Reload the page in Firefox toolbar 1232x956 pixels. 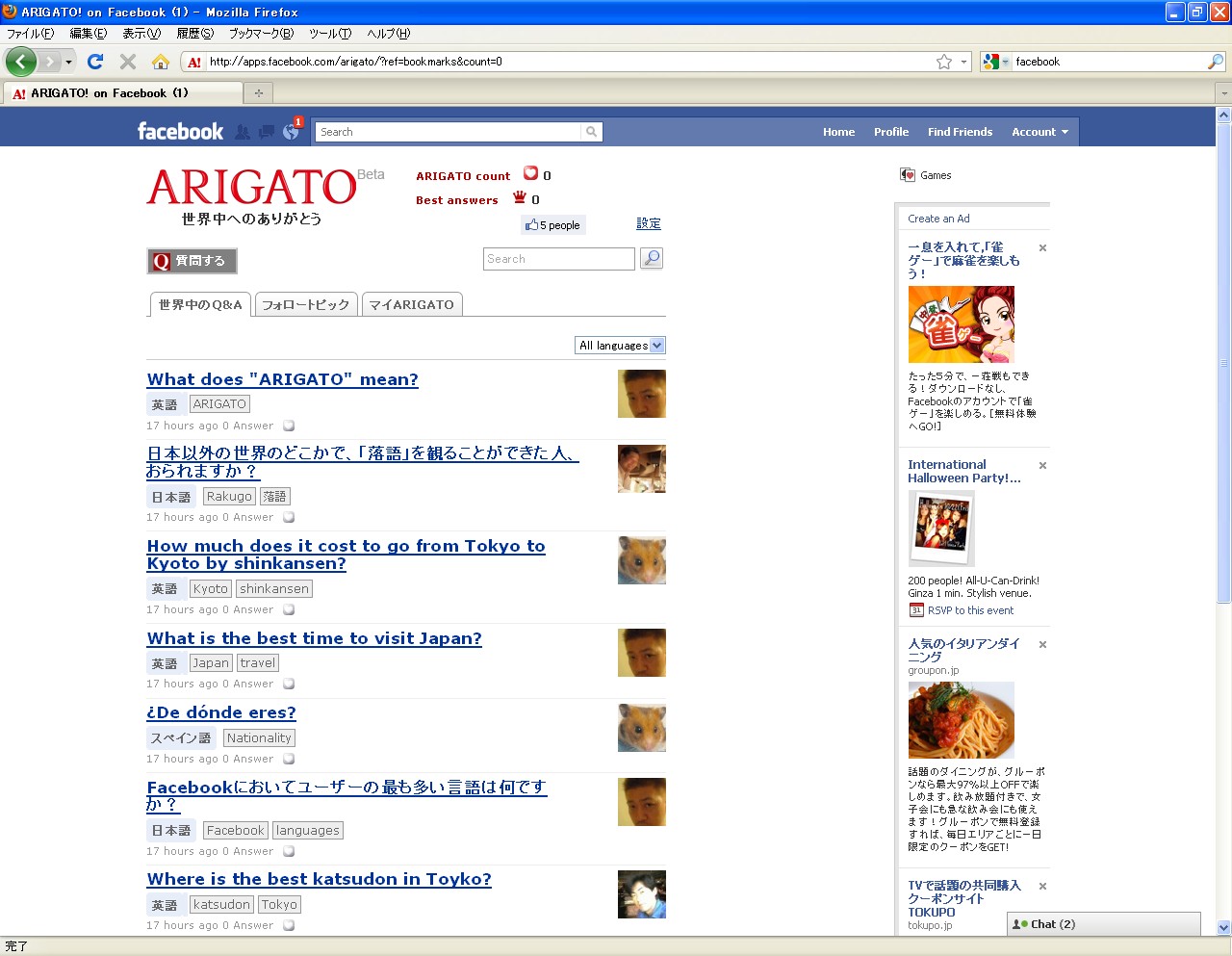95,62
